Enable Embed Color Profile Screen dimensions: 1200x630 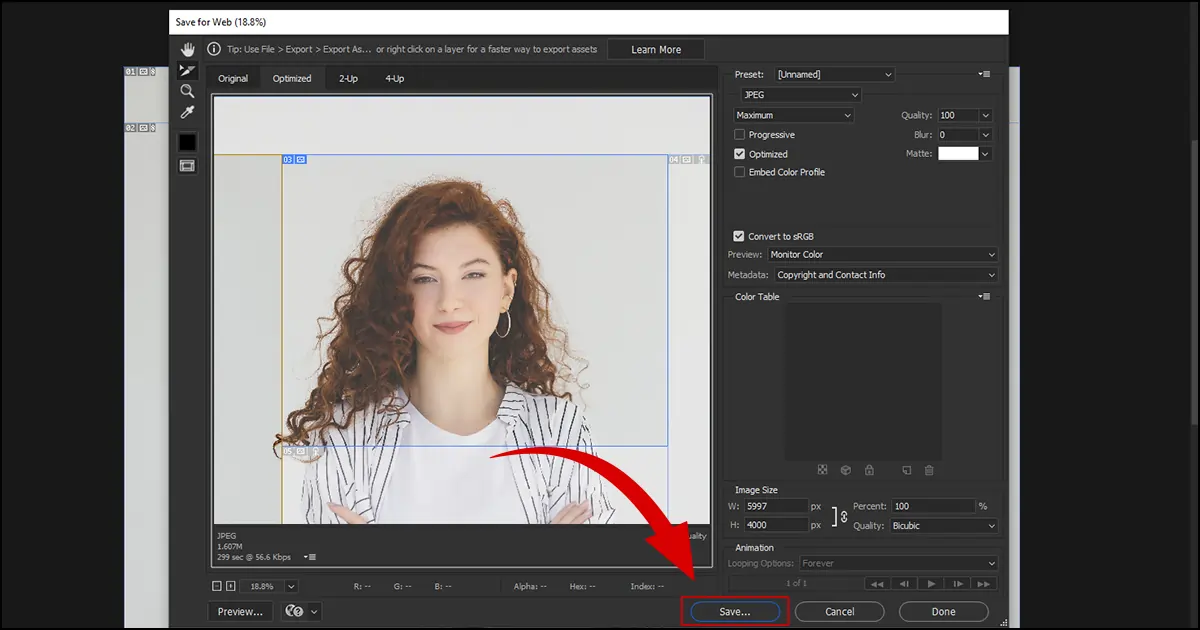pos(739,171)
